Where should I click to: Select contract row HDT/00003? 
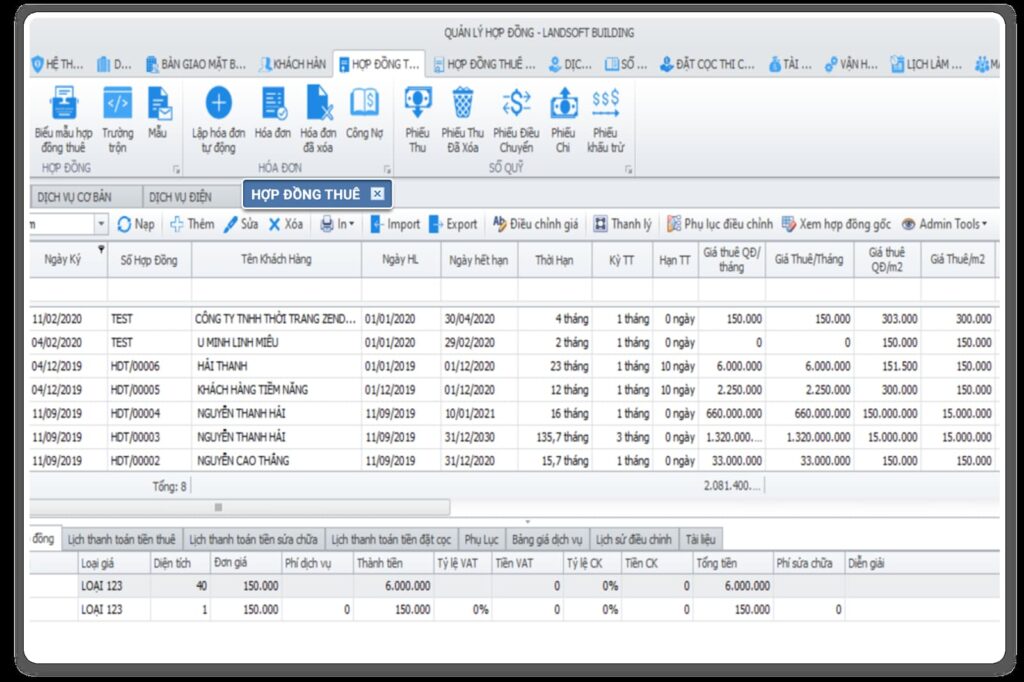coord(514,437)
